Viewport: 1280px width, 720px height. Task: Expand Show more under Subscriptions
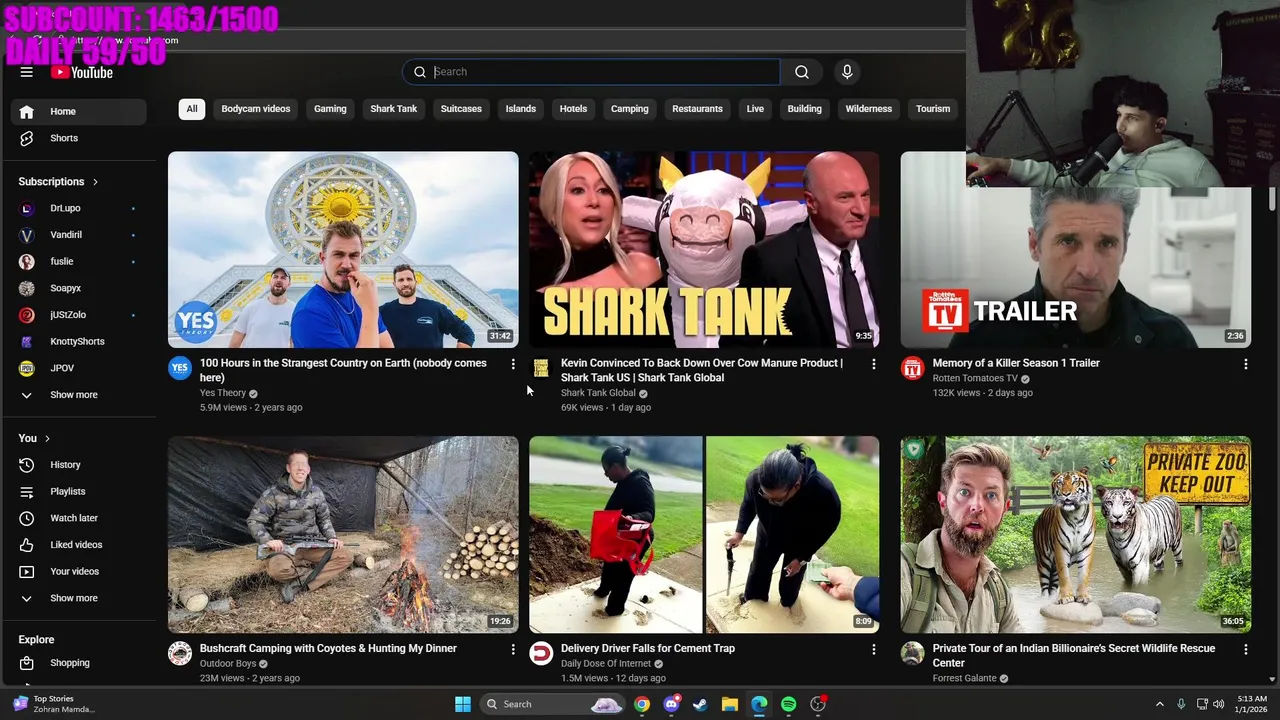coord(78,395)
